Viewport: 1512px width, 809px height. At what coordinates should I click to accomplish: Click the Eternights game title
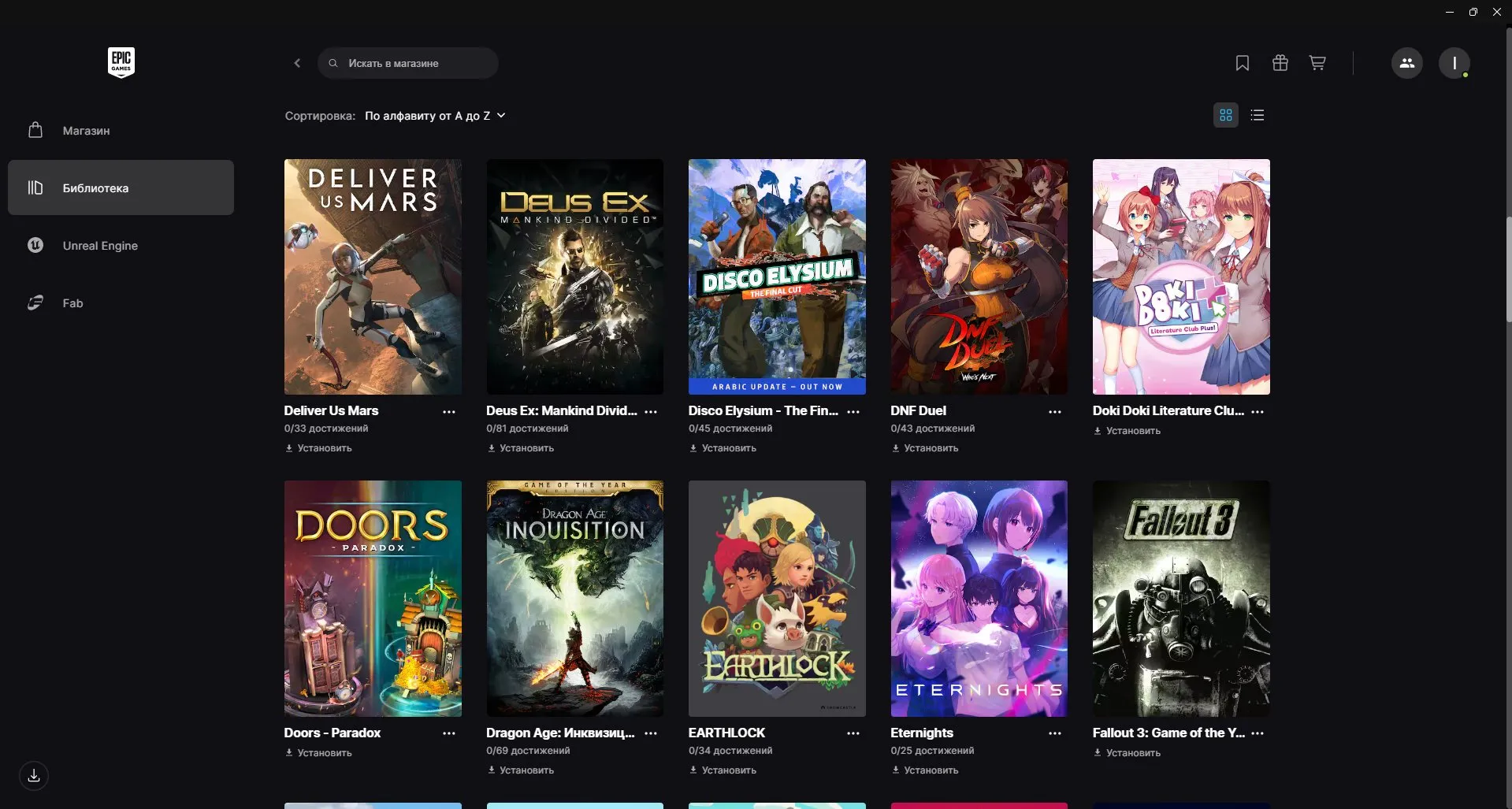click(x=922, y=733)
